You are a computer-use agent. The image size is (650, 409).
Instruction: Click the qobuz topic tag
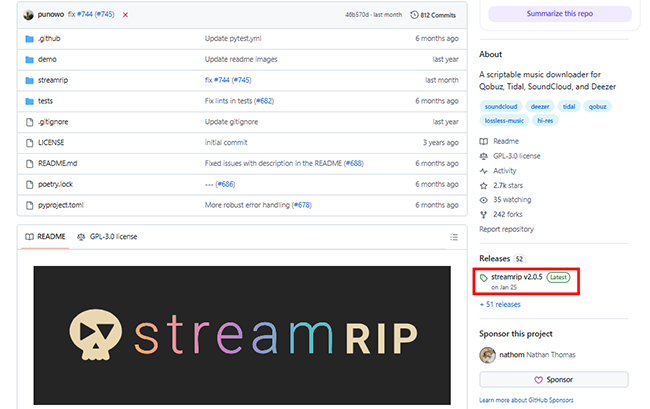point(597,106)
